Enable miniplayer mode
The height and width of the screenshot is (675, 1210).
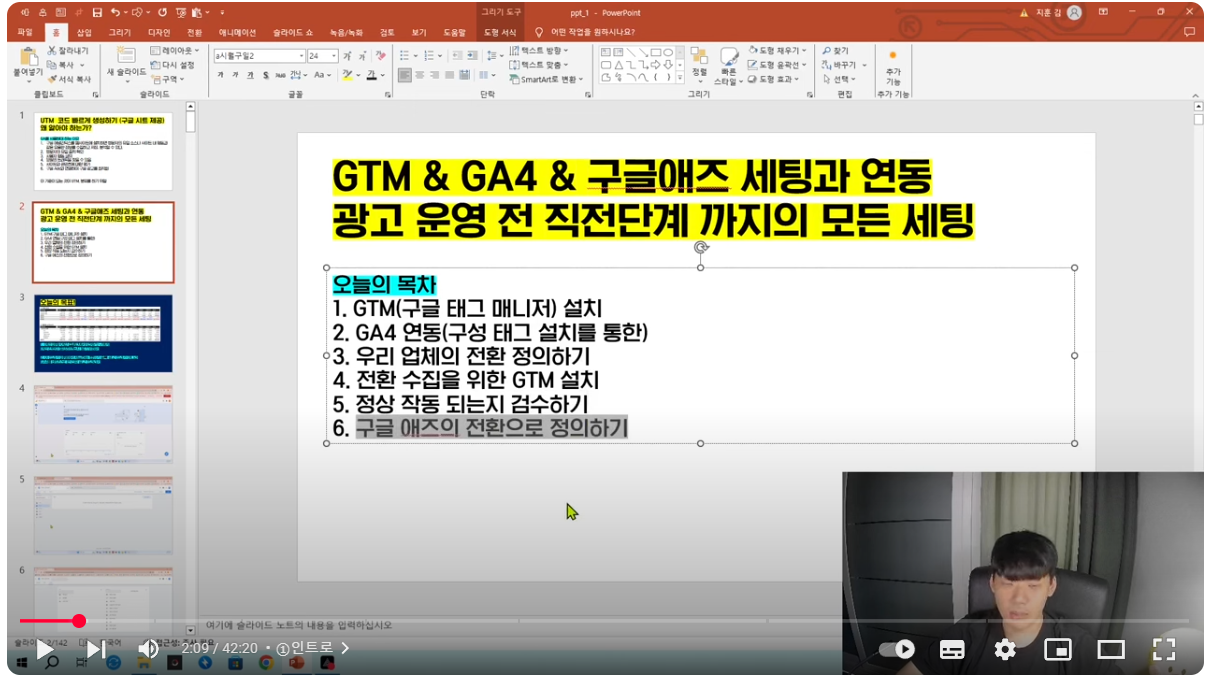click(1058, 649)
